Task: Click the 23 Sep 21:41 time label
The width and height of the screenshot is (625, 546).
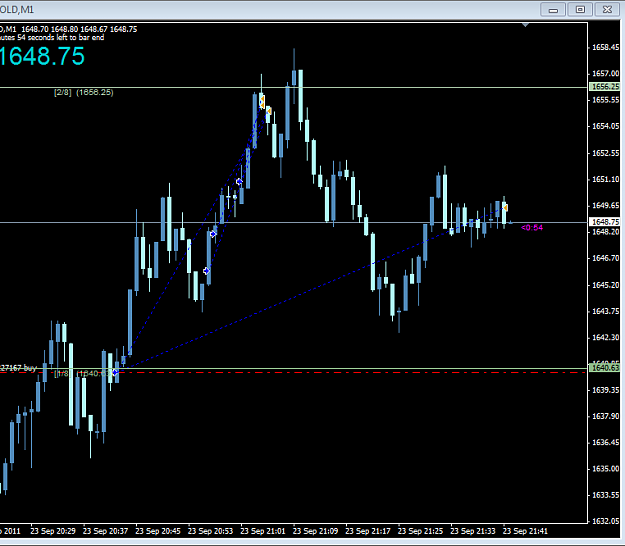Action: 525,531
